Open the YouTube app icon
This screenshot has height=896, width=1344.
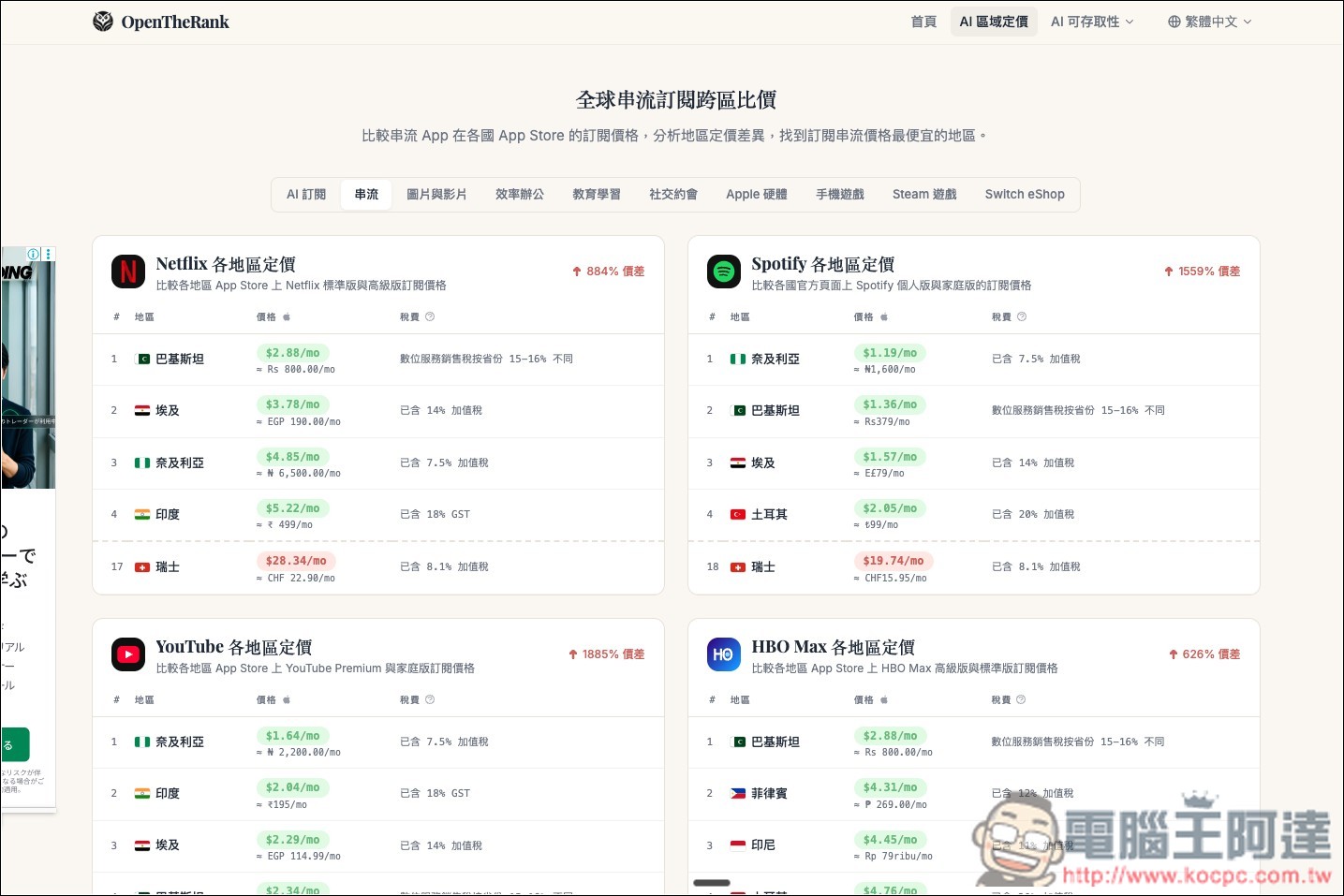click(x=128, y=654)
